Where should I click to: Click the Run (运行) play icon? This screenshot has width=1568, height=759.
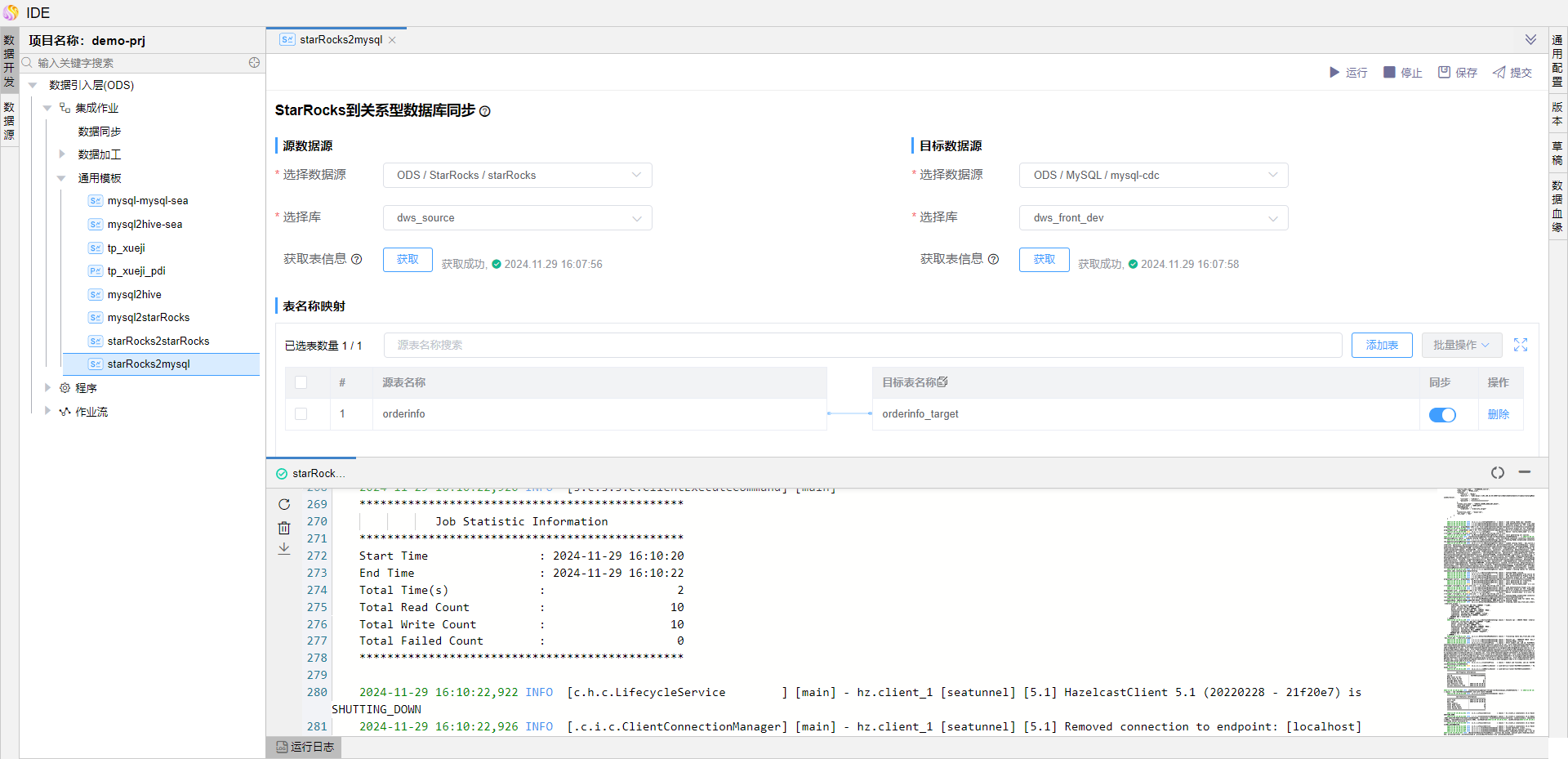(x=1334, y=73)
